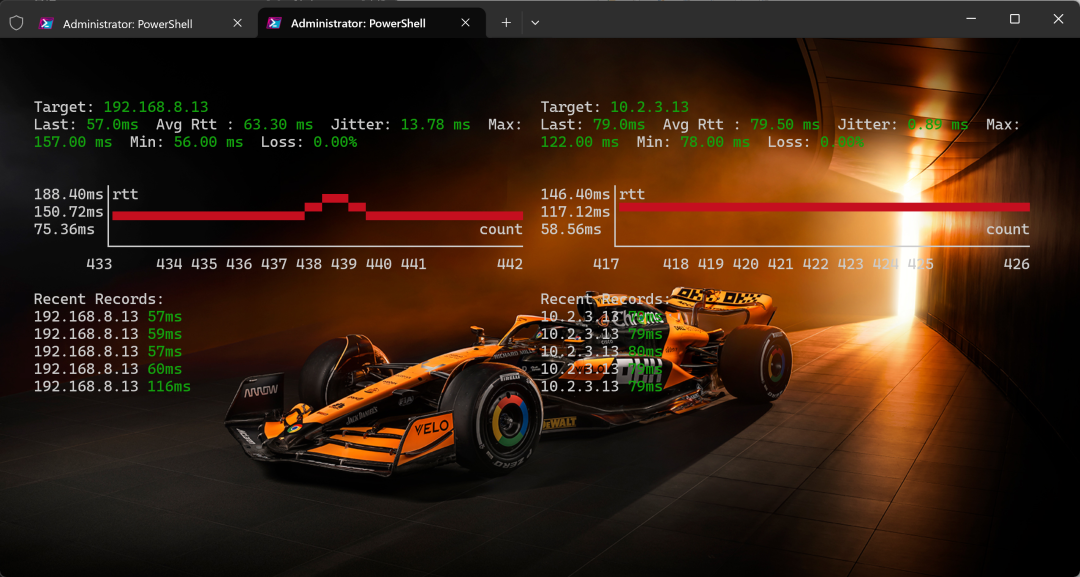Click PowerShell icon on the active tab

274,23
